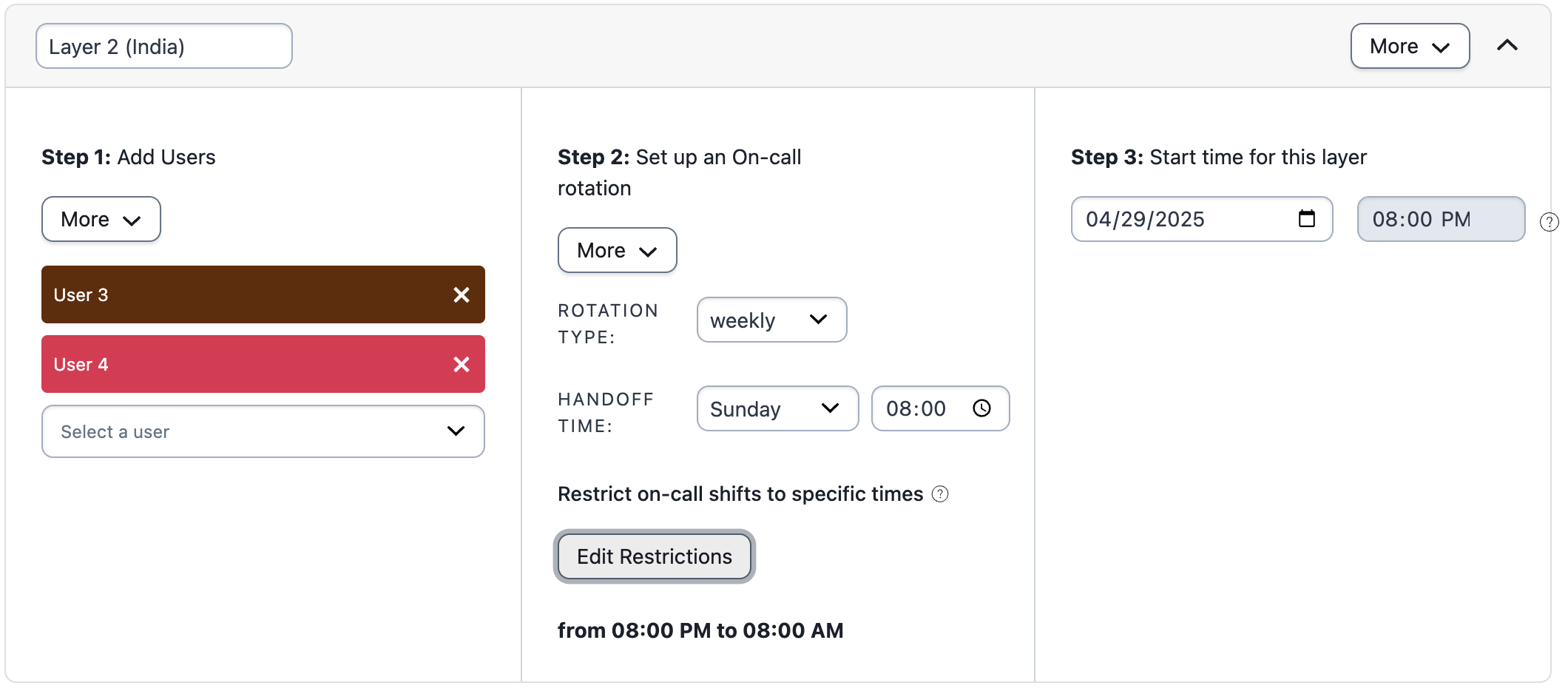Image resolution: width=1568 pixels, height=694 pixels.
Task: Open the Select a user dropdown
Action: (263, 431)
